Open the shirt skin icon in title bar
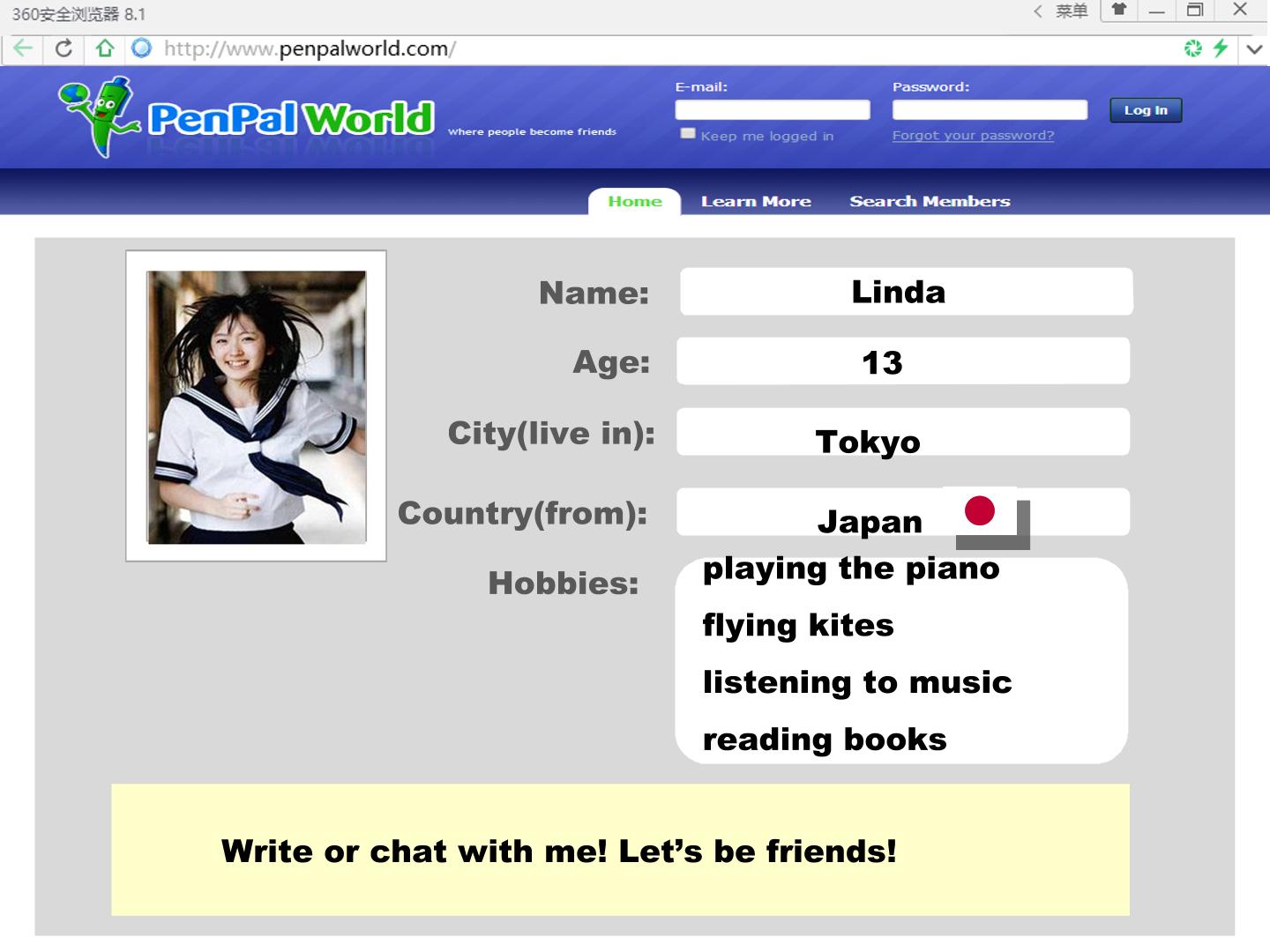1270x952 pixels. click(1119, 10)
